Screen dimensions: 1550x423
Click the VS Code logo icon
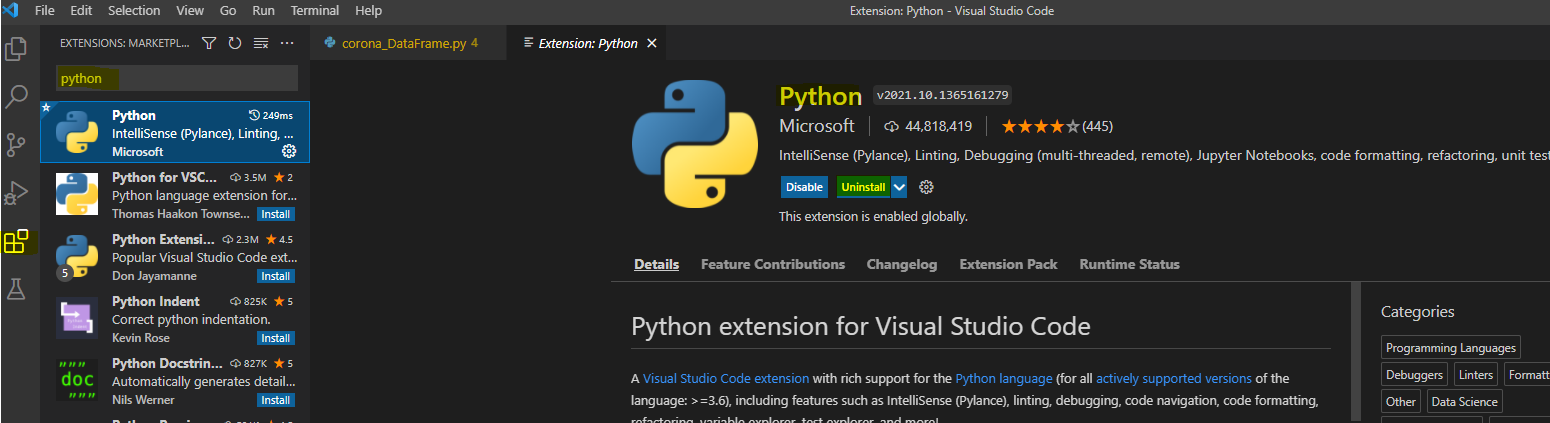point(12,10)
